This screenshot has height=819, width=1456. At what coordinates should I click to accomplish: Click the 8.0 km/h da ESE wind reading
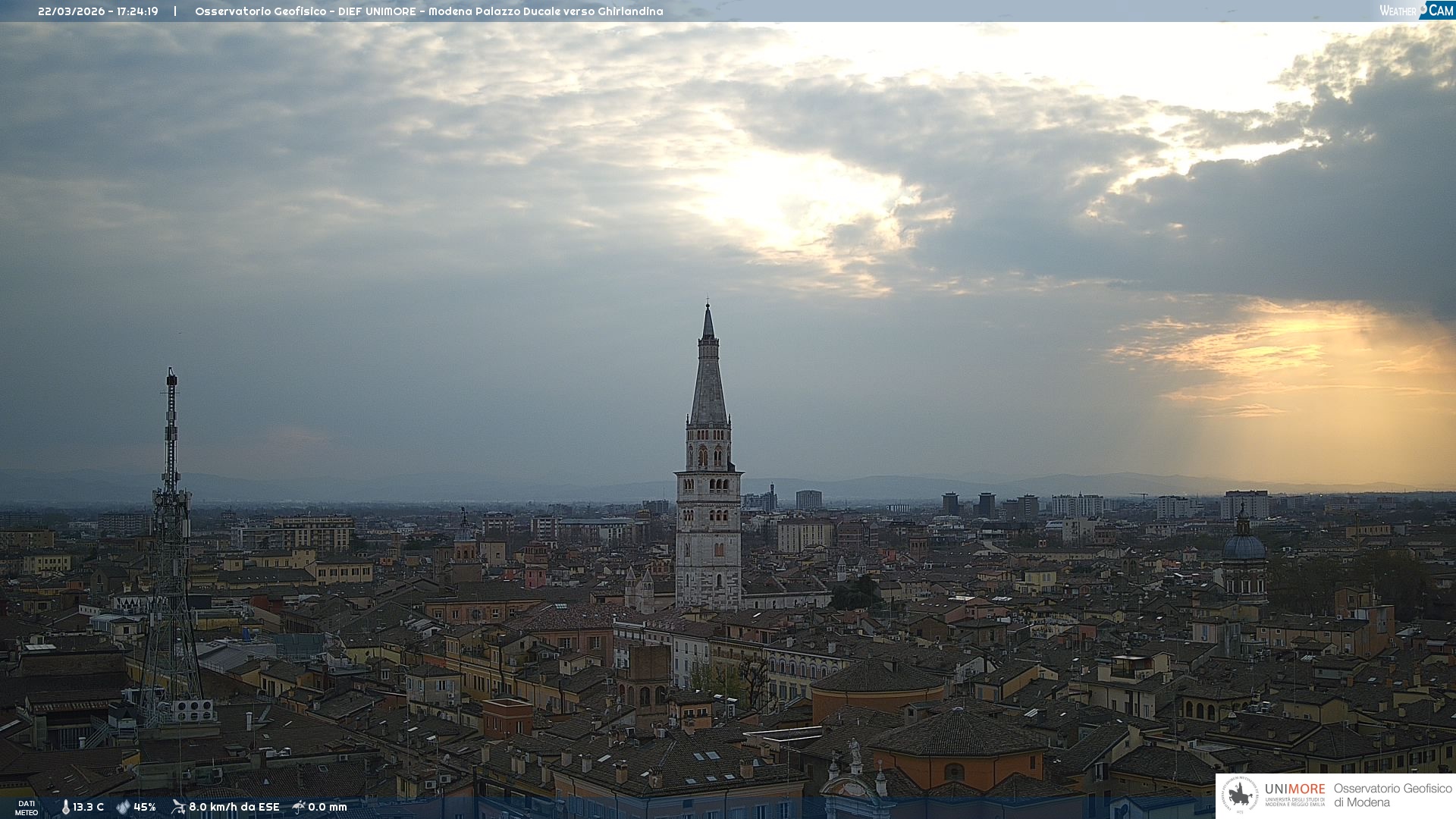point(234,807)
